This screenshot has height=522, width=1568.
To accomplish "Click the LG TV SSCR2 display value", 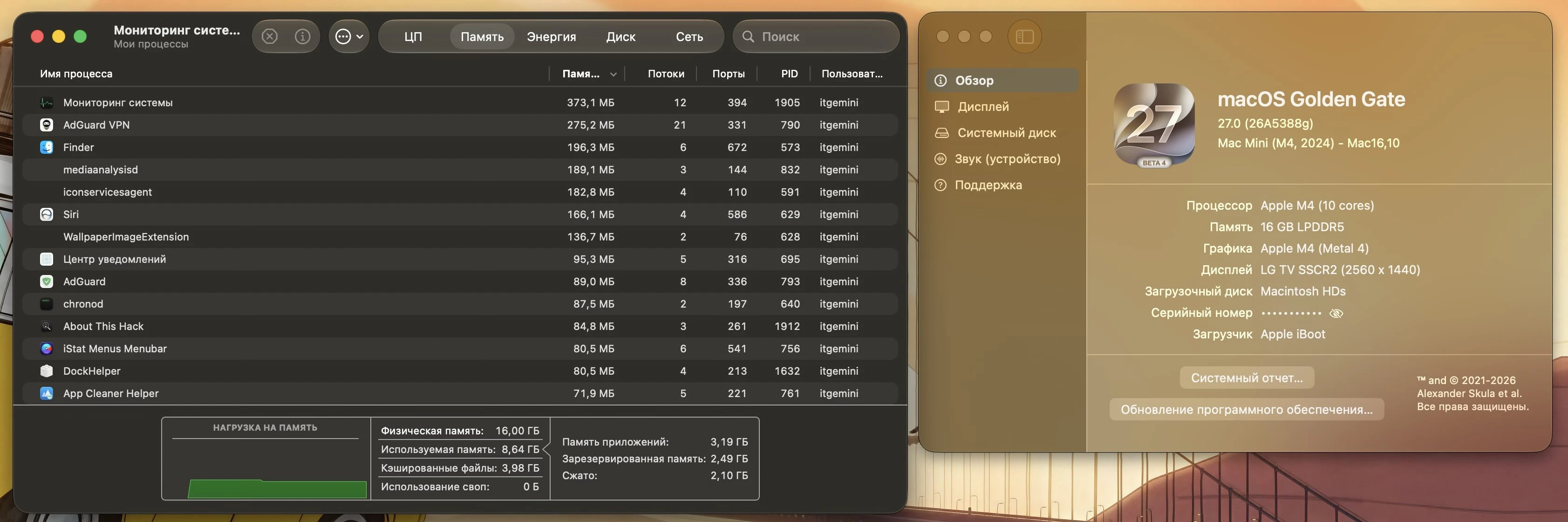I will pyautogui.click(x=1340, y=270).
